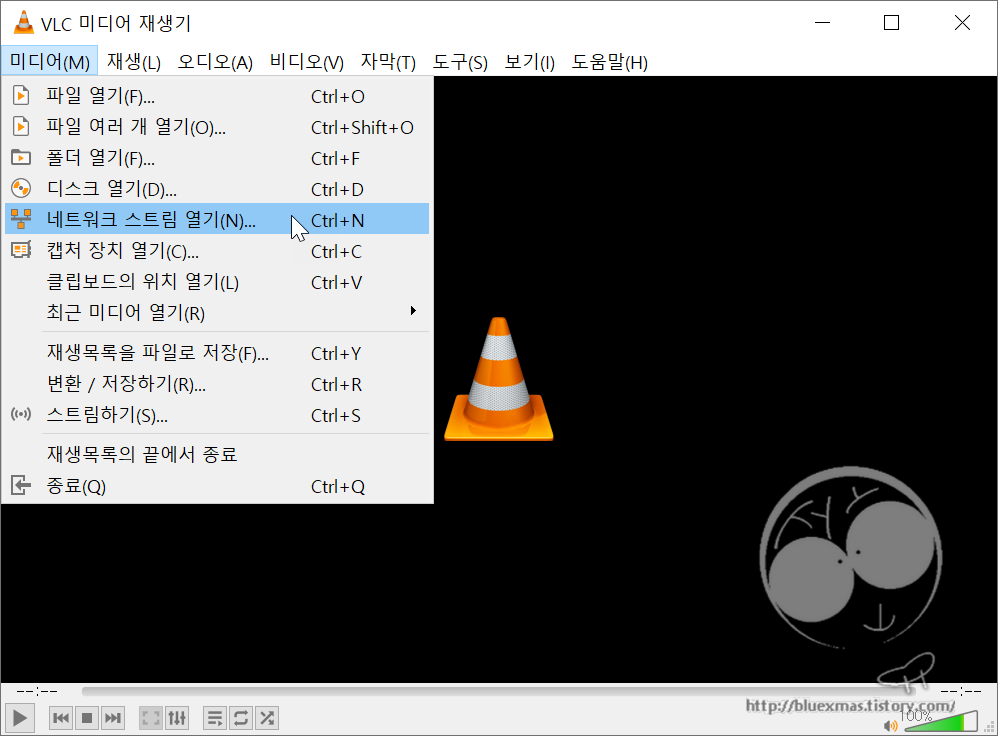
Task: Open the 도움말(H) menu
Action: pos(610,62)
